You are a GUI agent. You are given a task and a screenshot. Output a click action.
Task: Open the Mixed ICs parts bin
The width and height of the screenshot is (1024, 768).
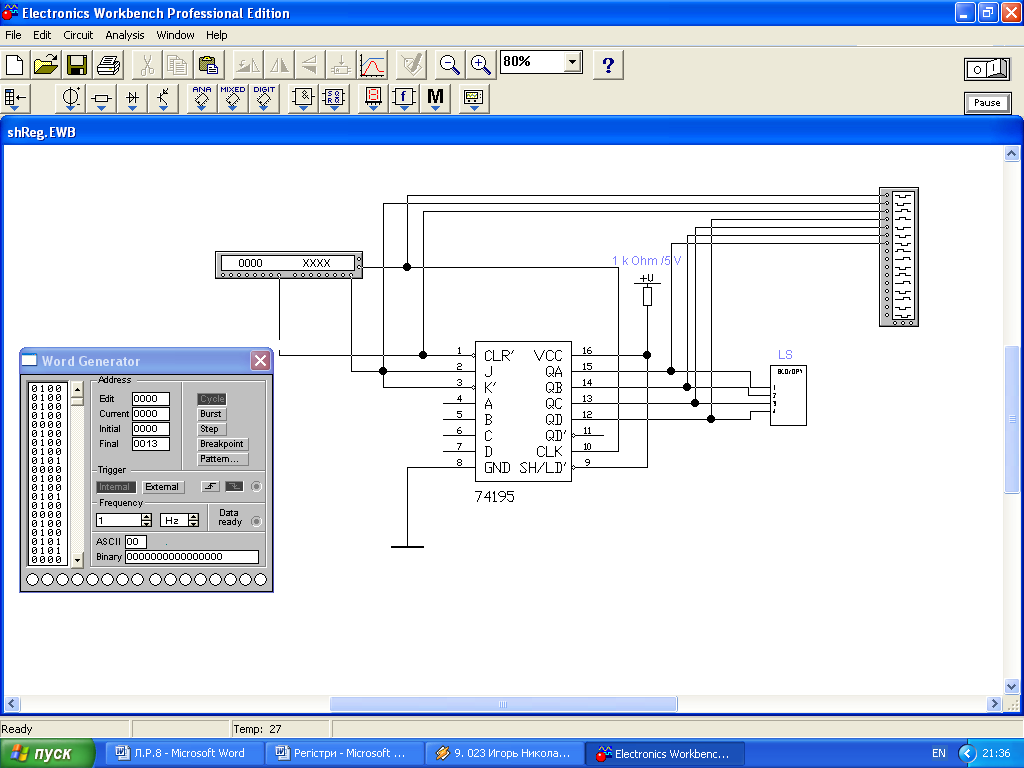(x=232, y=98)
